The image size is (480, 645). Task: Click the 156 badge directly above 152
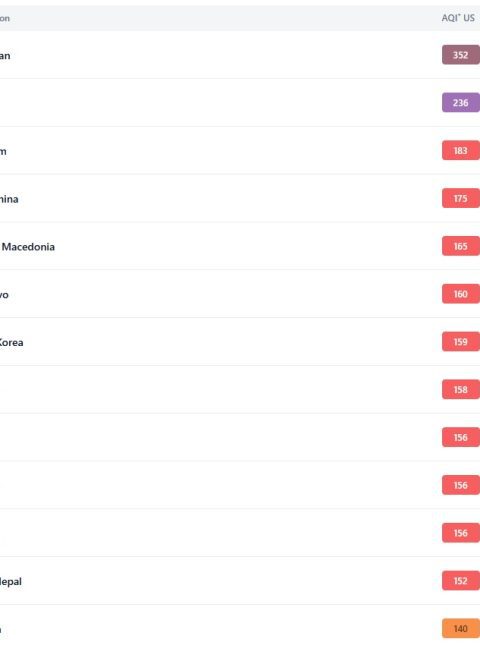(x=461, y=533)
